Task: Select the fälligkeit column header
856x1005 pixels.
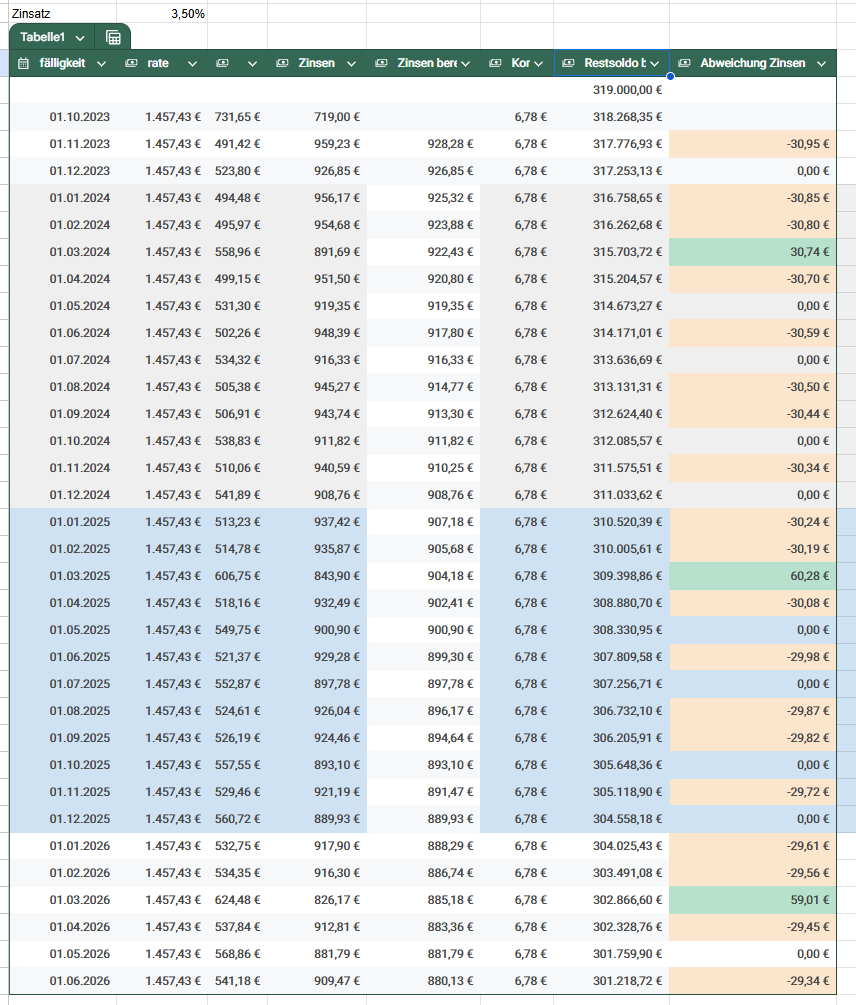Action: pyautogui.click(x=63, y=63)
